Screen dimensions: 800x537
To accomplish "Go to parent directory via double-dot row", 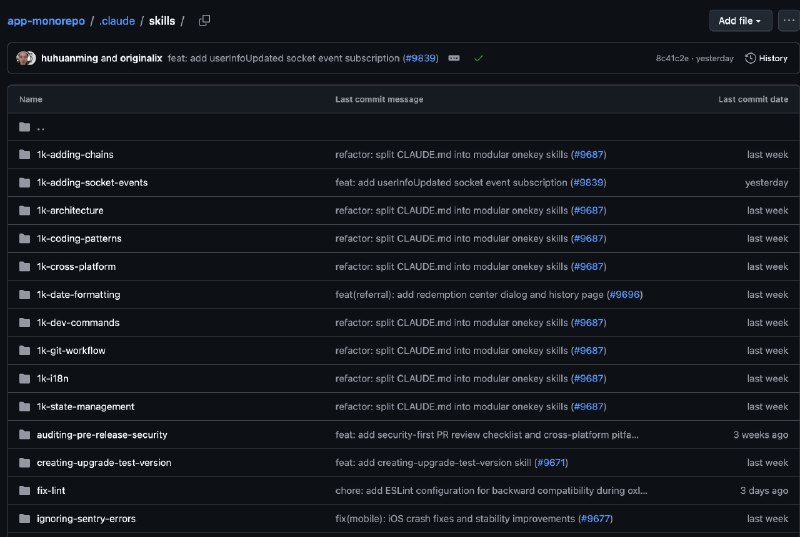I will (x=40, y=127).
